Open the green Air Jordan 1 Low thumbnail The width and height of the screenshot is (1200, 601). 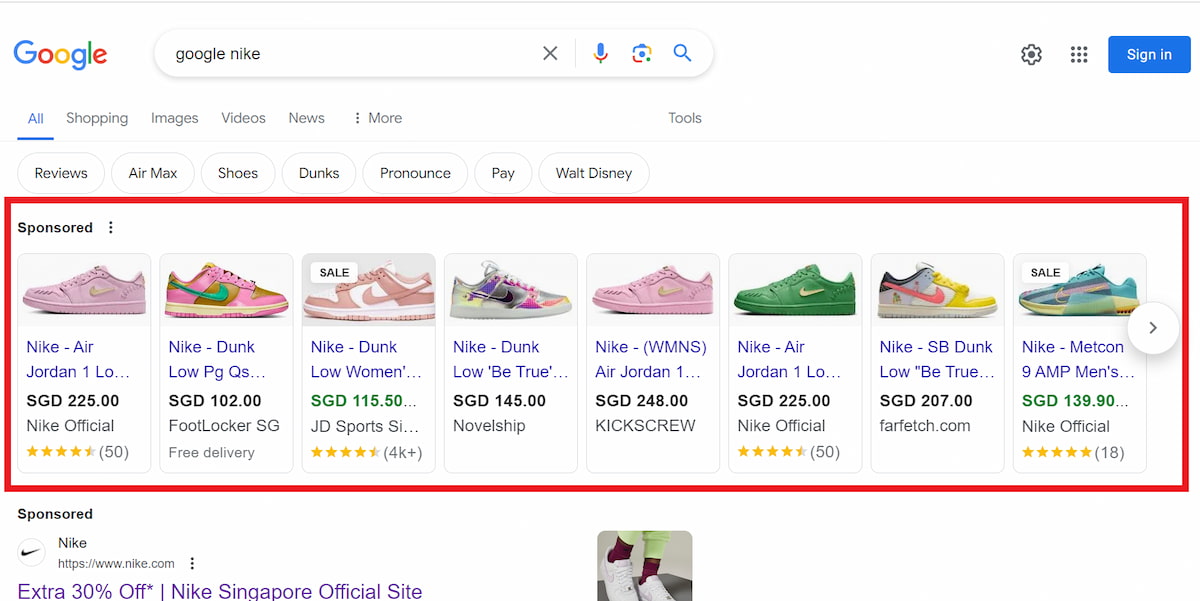point(794,290)
